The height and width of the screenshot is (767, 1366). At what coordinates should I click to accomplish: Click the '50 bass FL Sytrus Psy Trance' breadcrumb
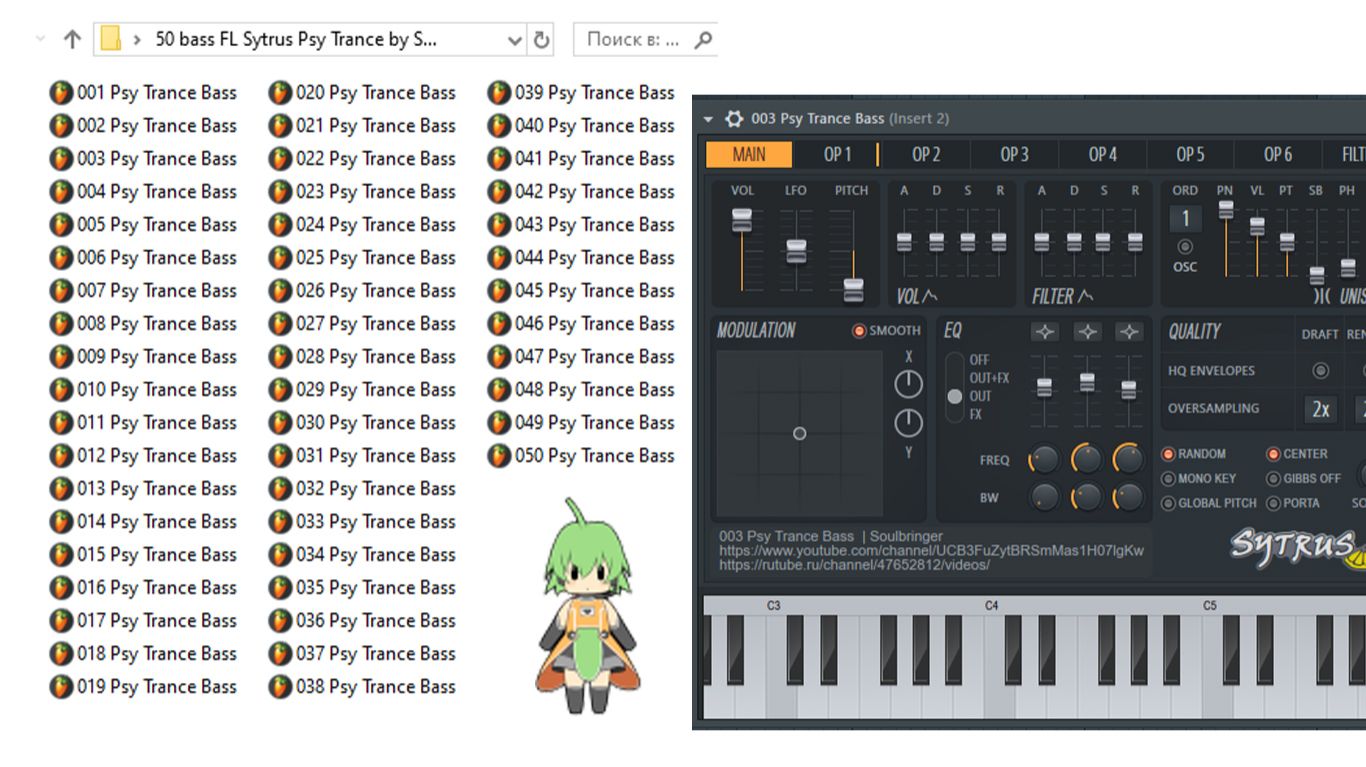pyautogui.click(x=296, y=40)
